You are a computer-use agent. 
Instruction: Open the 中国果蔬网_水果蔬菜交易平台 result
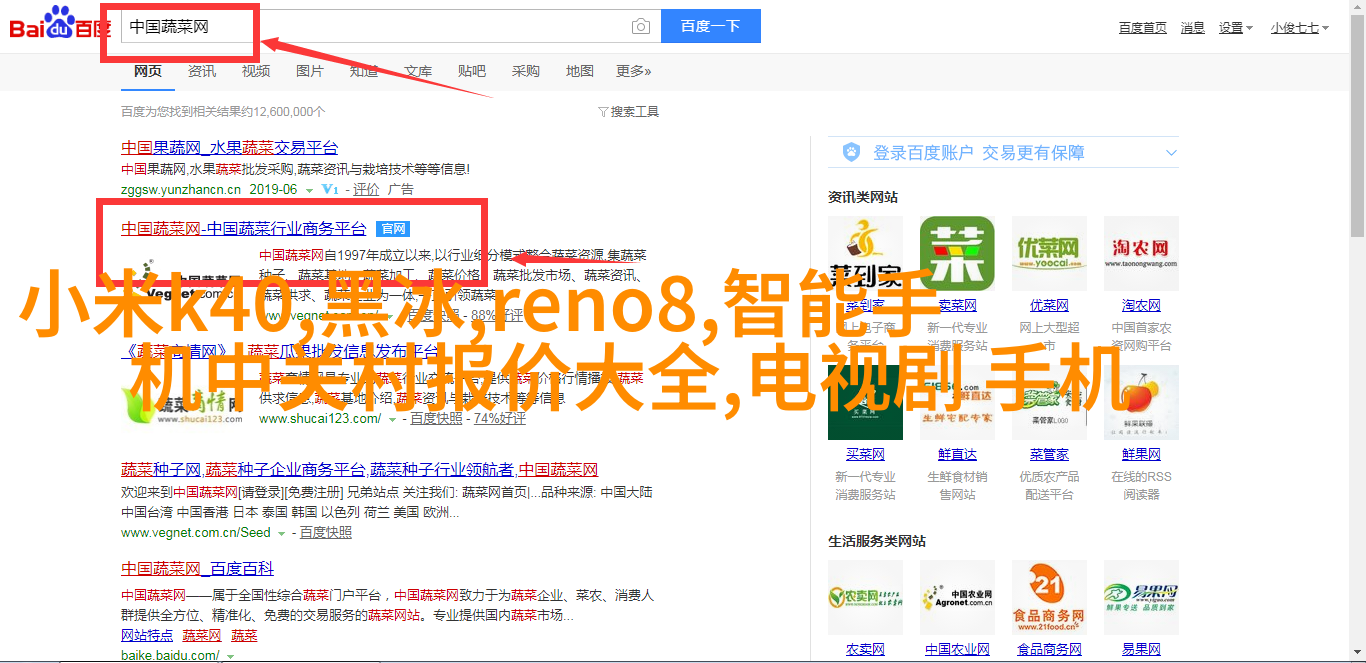230,147
